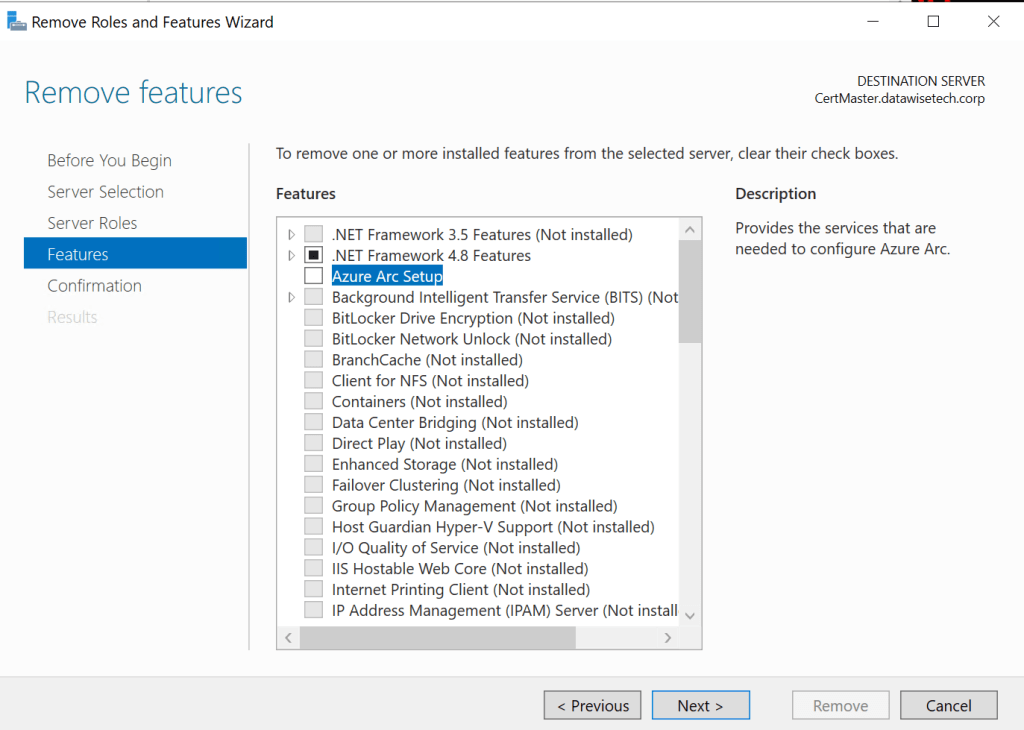Click the greyed-out Remove button
The width and height of the screenshot is (1024, 730).
(840, 705)
